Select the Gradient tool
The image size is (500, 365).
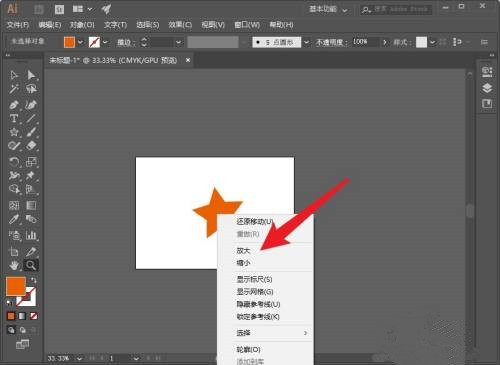(31, 205)
